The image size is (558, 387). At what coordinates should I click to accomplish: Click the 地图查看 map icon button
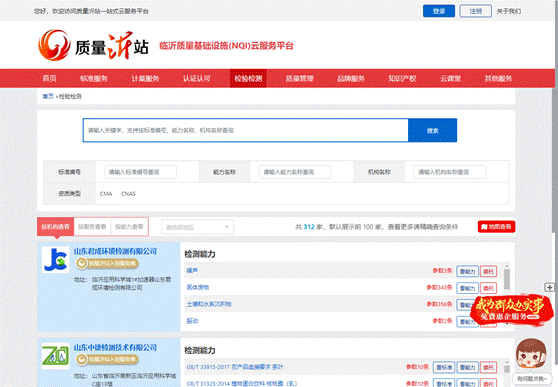(496, 227)
